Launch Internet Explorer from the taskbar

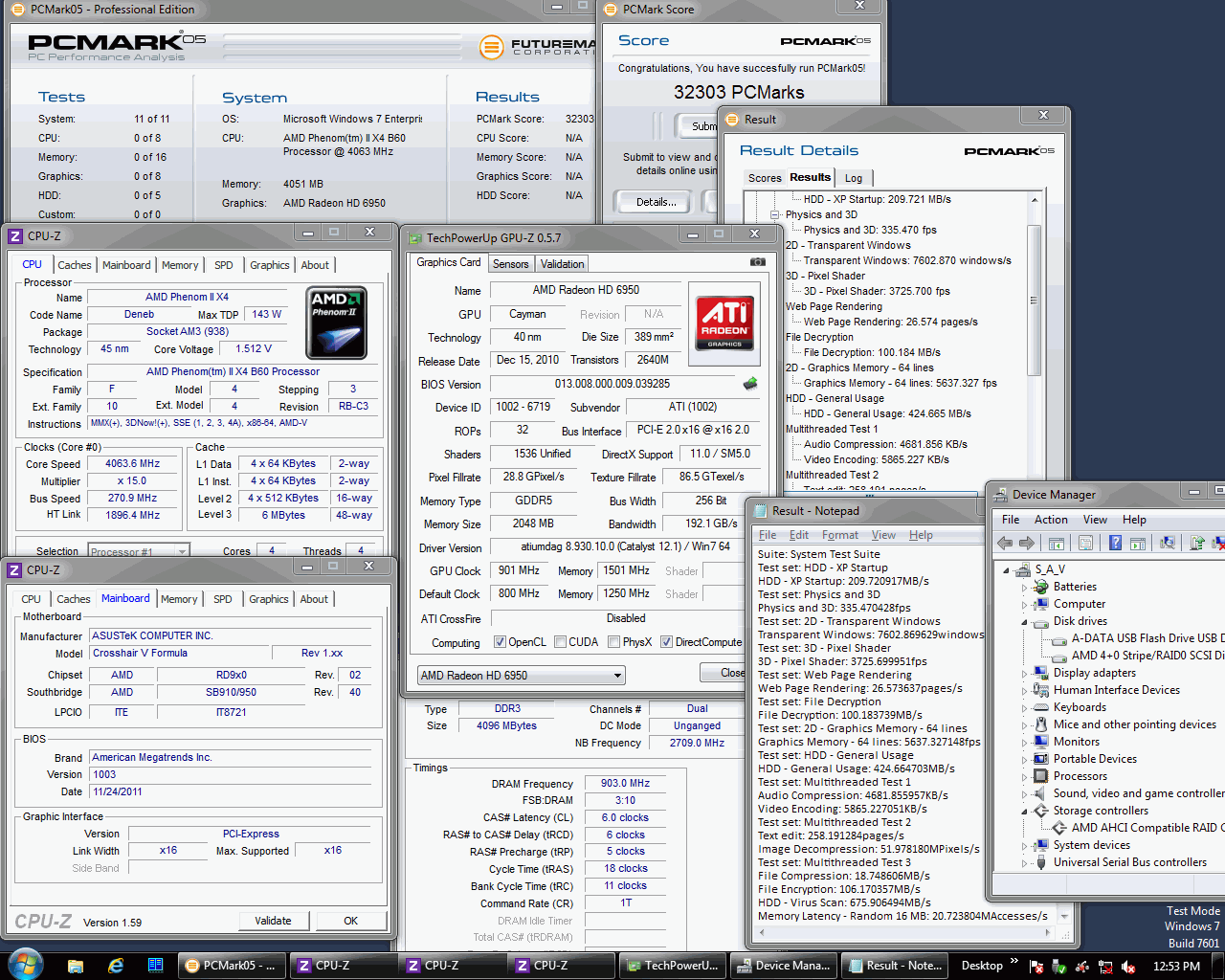tap(116, 966)
